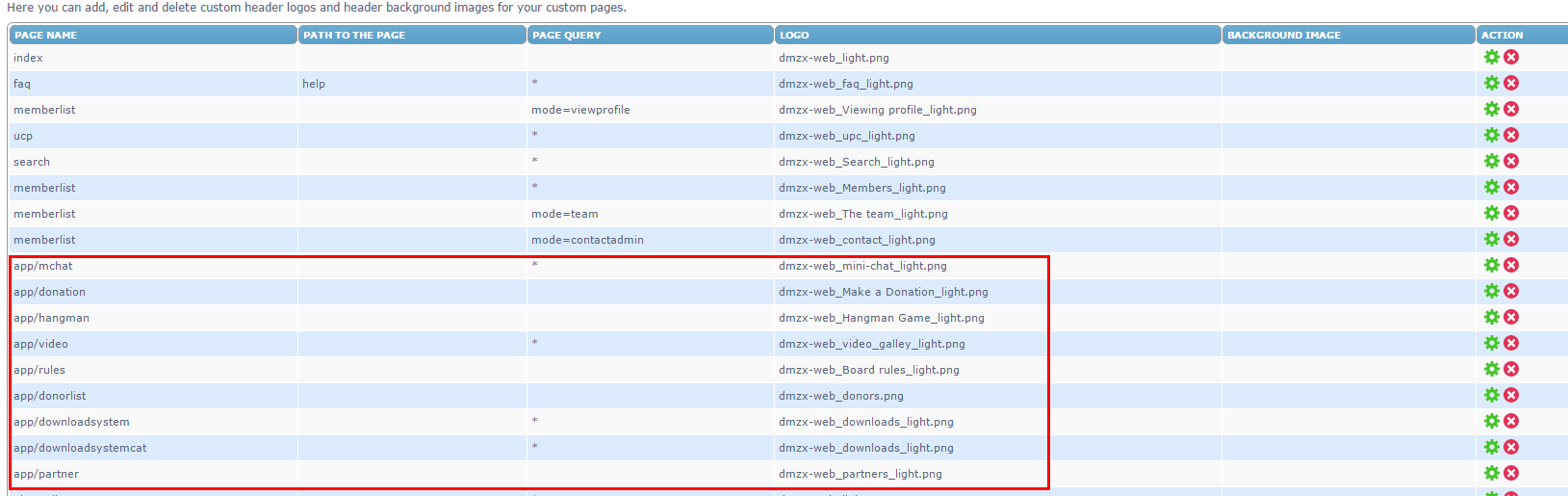Select the dmzx-web_Hangman Game_light.png logo cell
The height and width of the screenshot is (496, 1568).
point(881,318)
